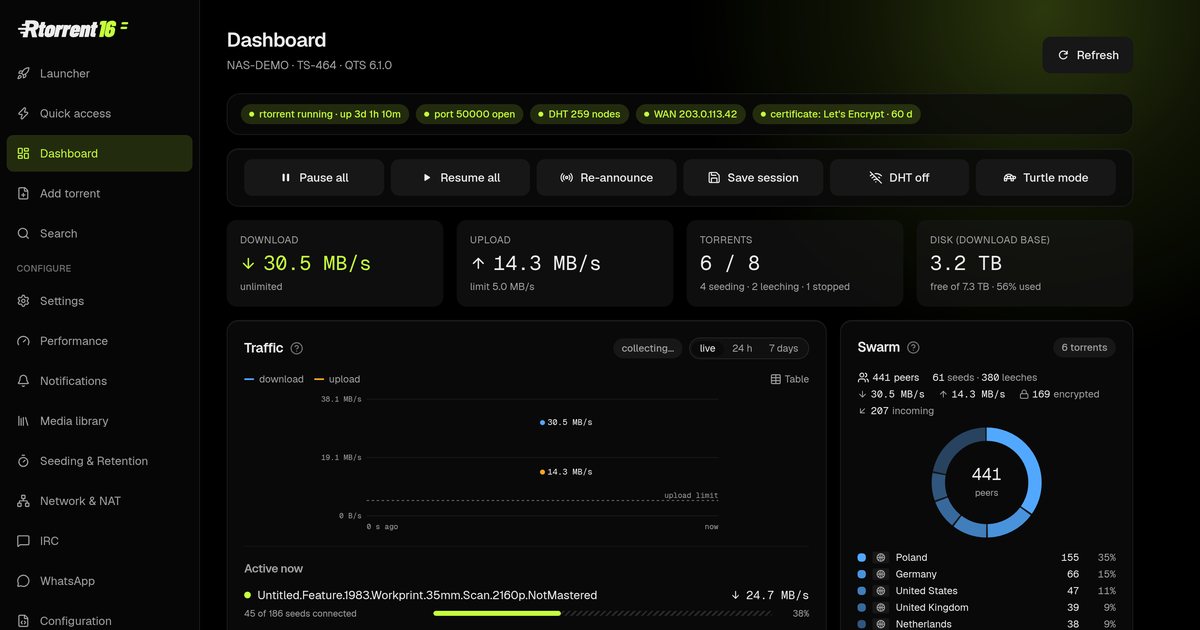Click the IRC chat bubble icon
The height and width of the screenshot is (630, 1200).
23,541
